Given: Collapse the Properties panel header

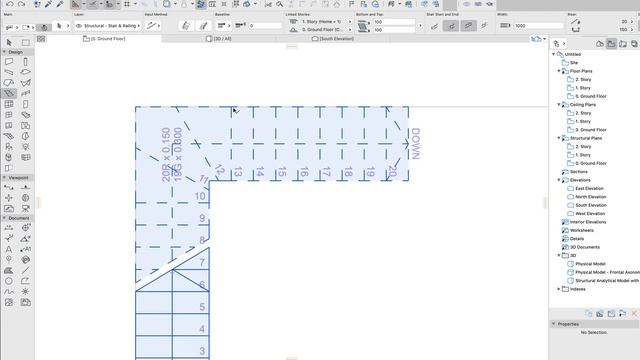Looking at the screenshot, I should [x=554, y=324].
